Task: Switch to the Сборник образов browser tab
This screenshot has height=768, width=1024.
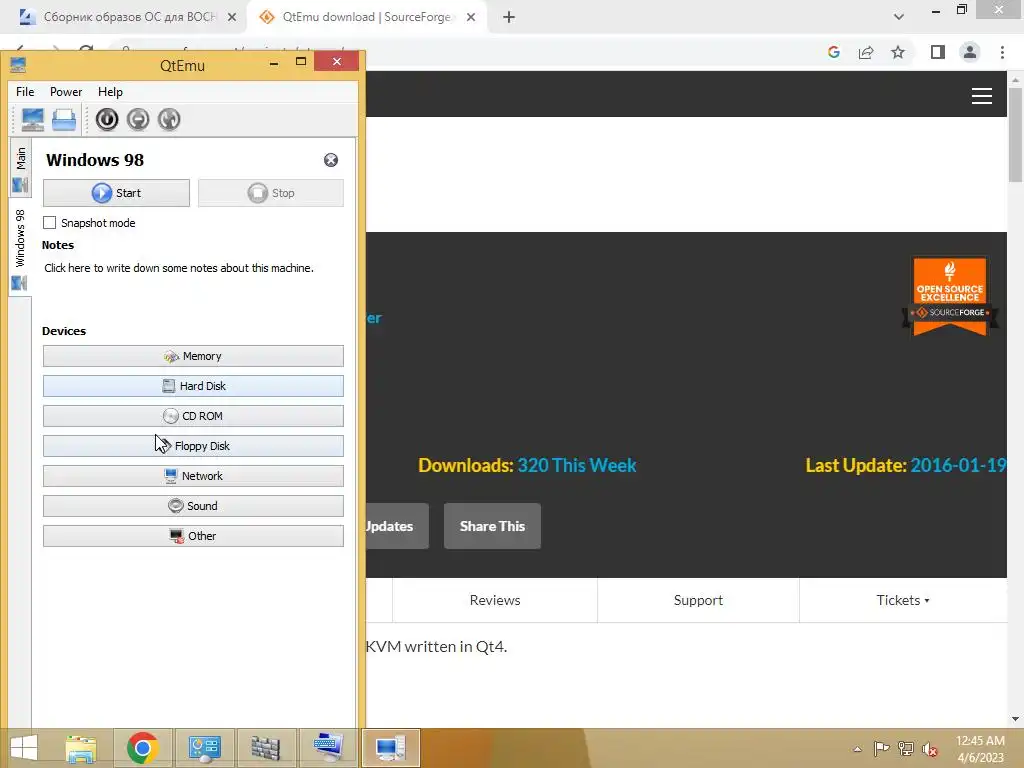Action: point(121,17)
